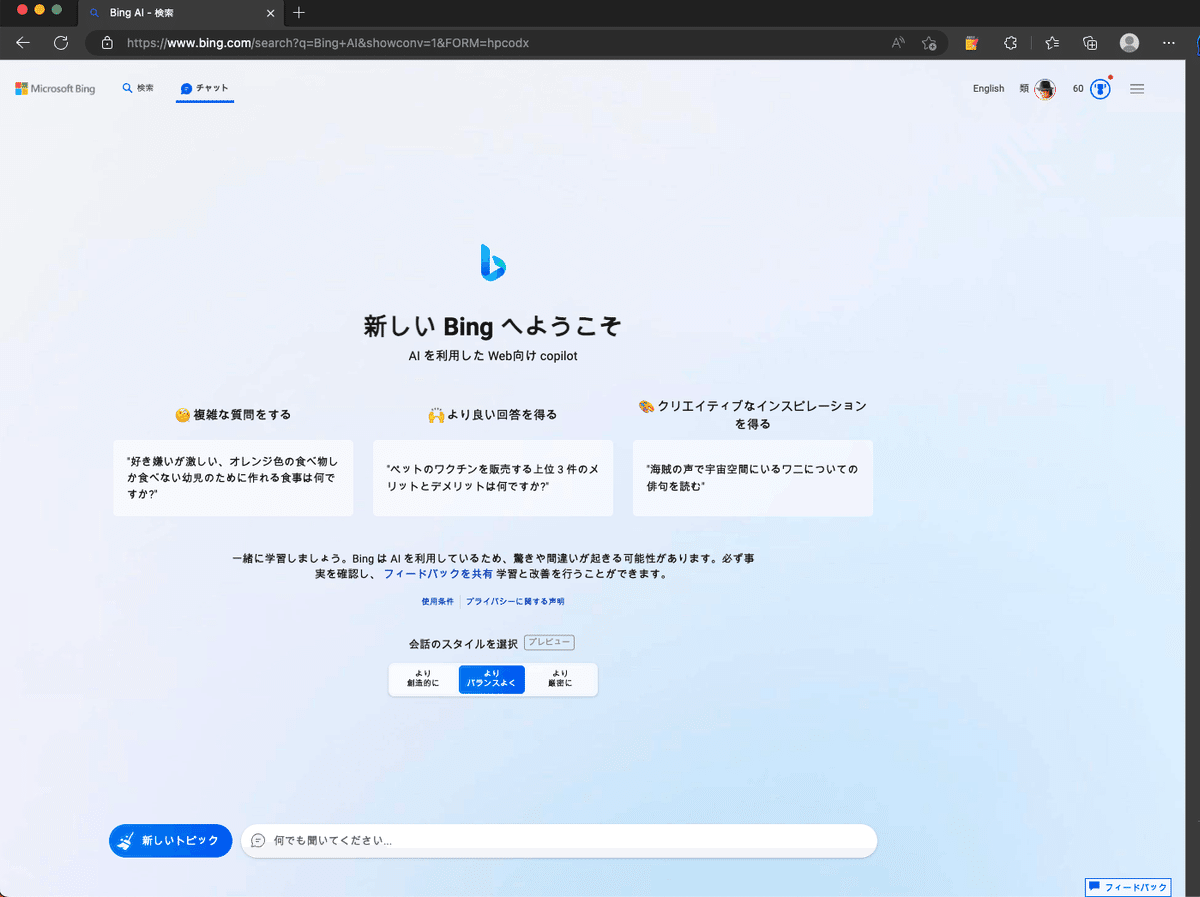Click the 会話のスタイルを選択 label
This screenshot has width=1200, height=897.
(464, 643)
